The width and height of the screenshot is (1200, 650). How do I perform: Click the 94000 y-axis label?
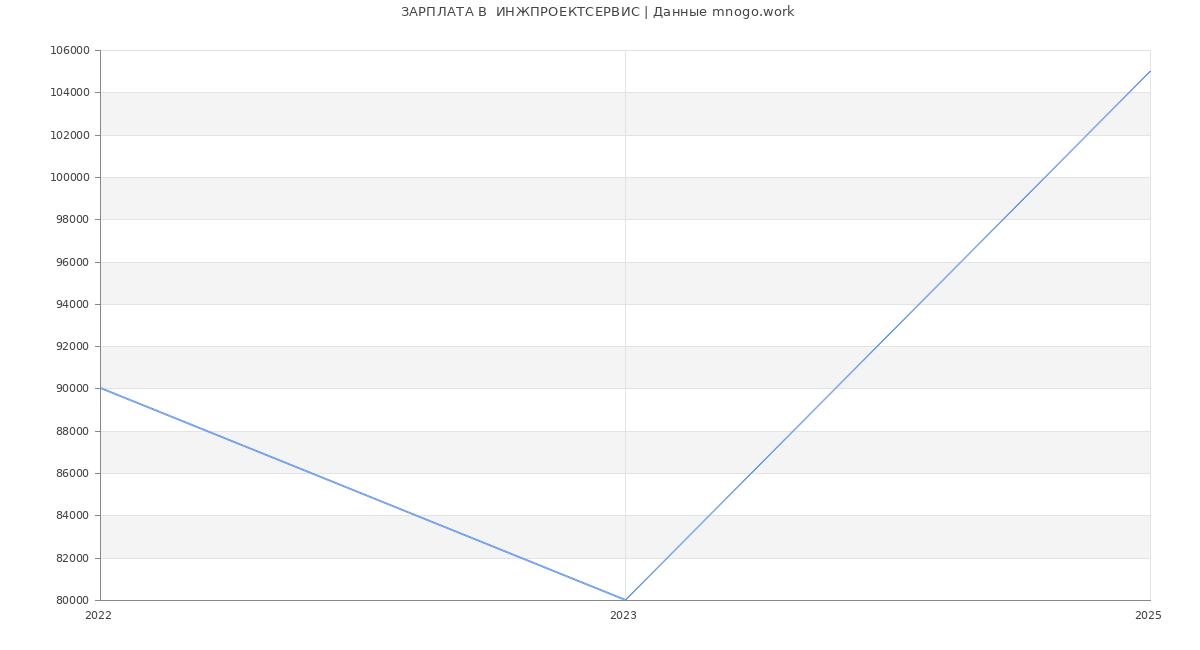pyautogui.click(x=73, y=304)
